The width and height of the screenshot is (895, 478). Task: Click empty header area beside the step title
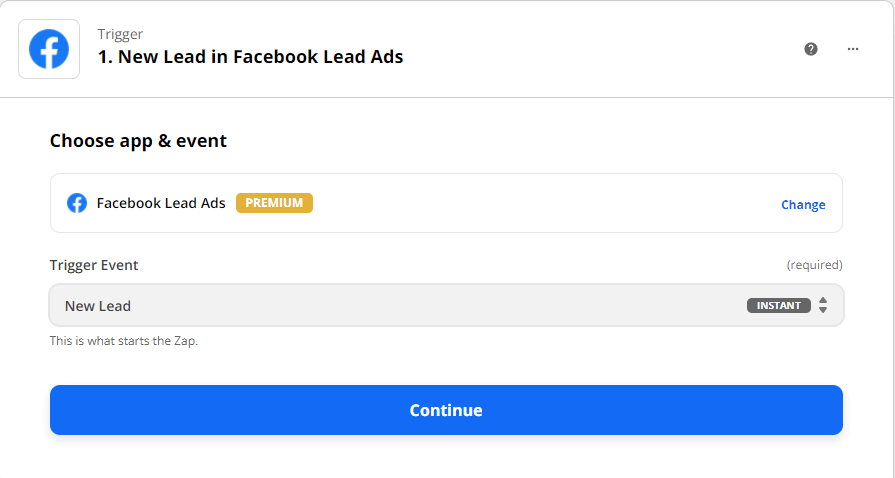[600, 48]
